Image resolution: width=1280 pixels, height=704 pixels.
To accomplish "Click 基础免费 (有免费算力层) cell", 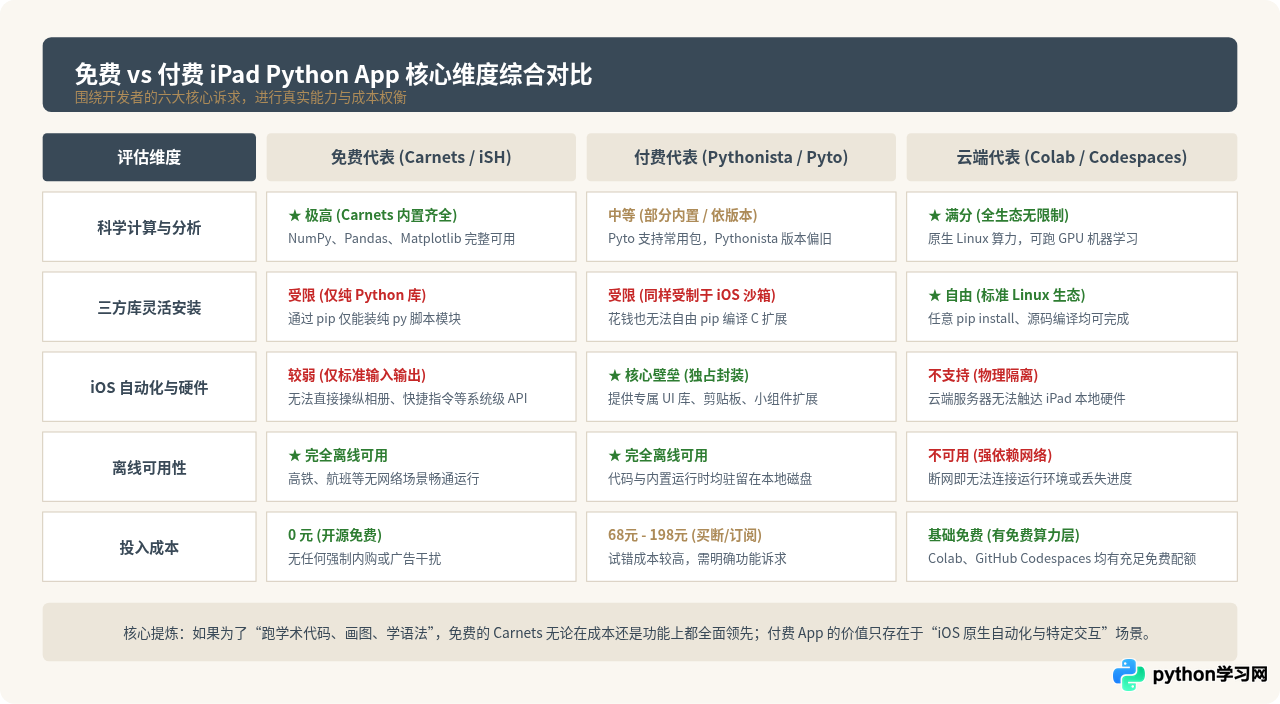I will coord(1072,547).
